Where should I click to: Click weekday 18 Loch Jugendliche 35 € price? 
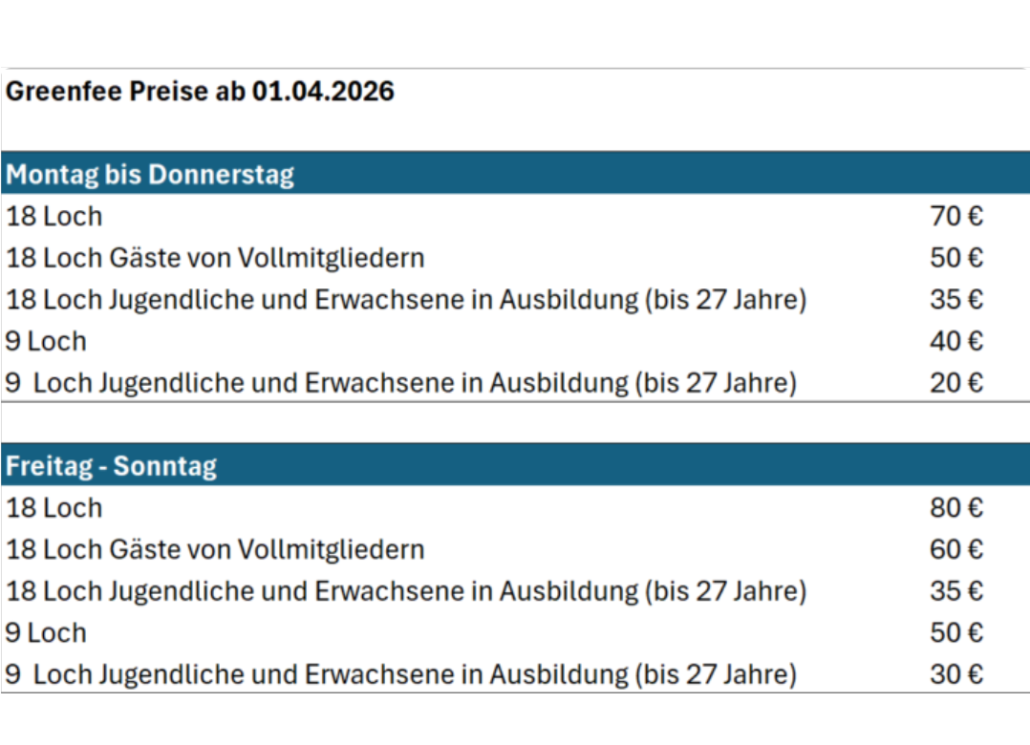tap(956, 300)
